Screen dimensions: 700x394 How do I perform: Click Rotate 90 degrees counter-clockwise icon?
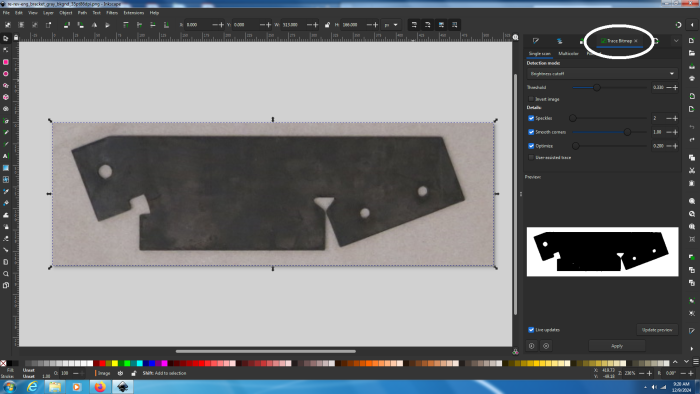click(x=67, y=25)
